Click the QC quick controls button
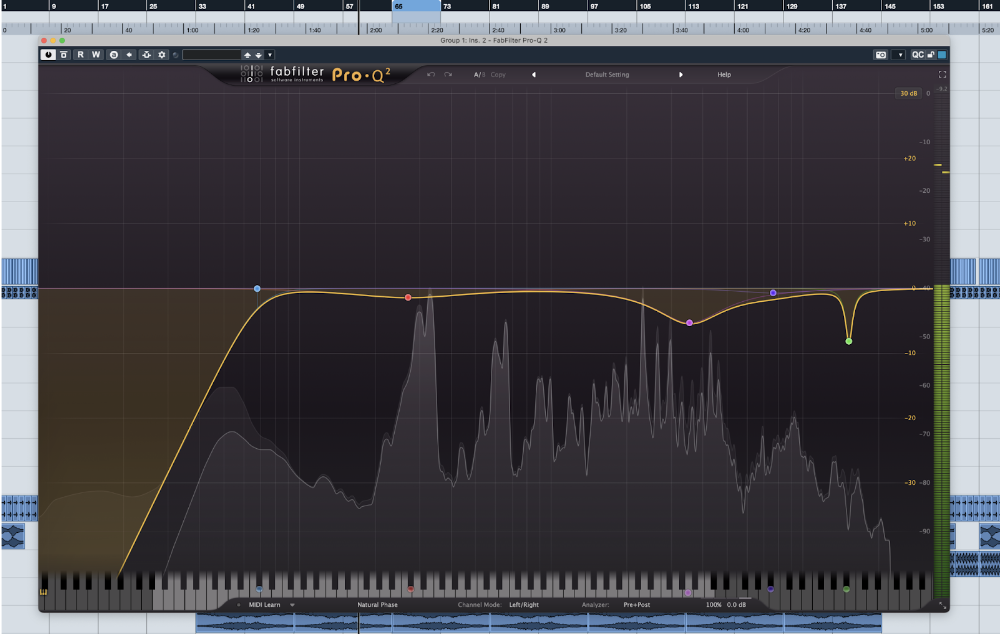The width and height of the screenshot is (1005, 634). (x=917, y=54)
